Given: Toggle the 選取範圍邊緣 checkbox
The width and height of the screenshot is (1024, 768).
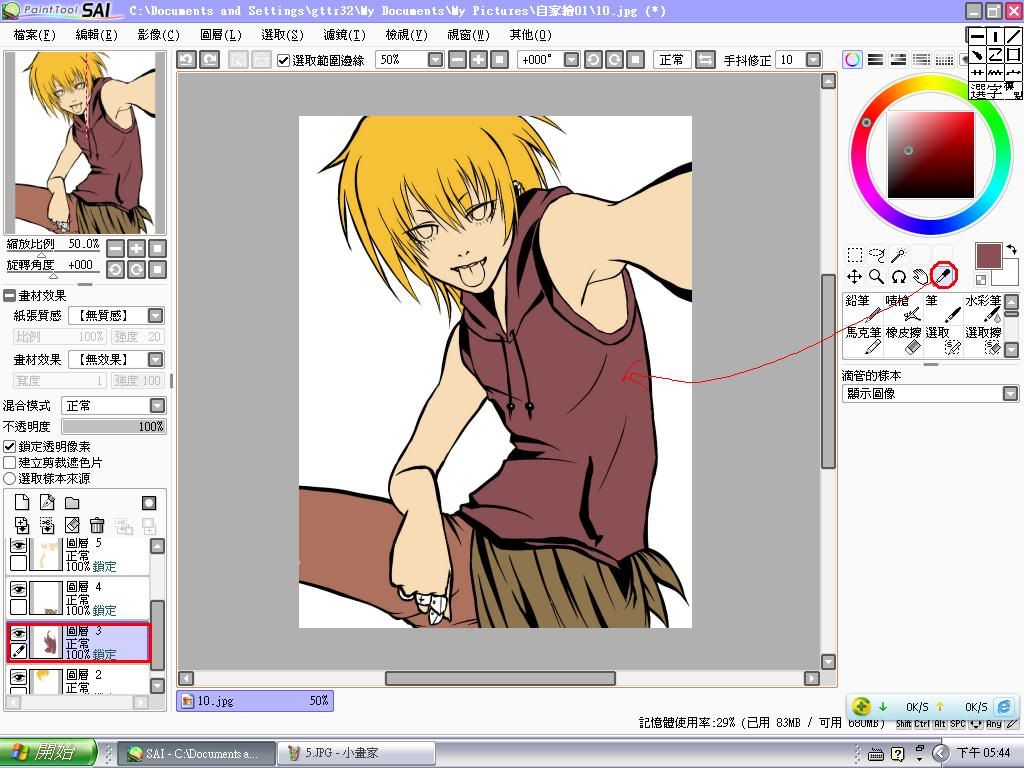Looking at the screenshot, I should coord(283,61).
